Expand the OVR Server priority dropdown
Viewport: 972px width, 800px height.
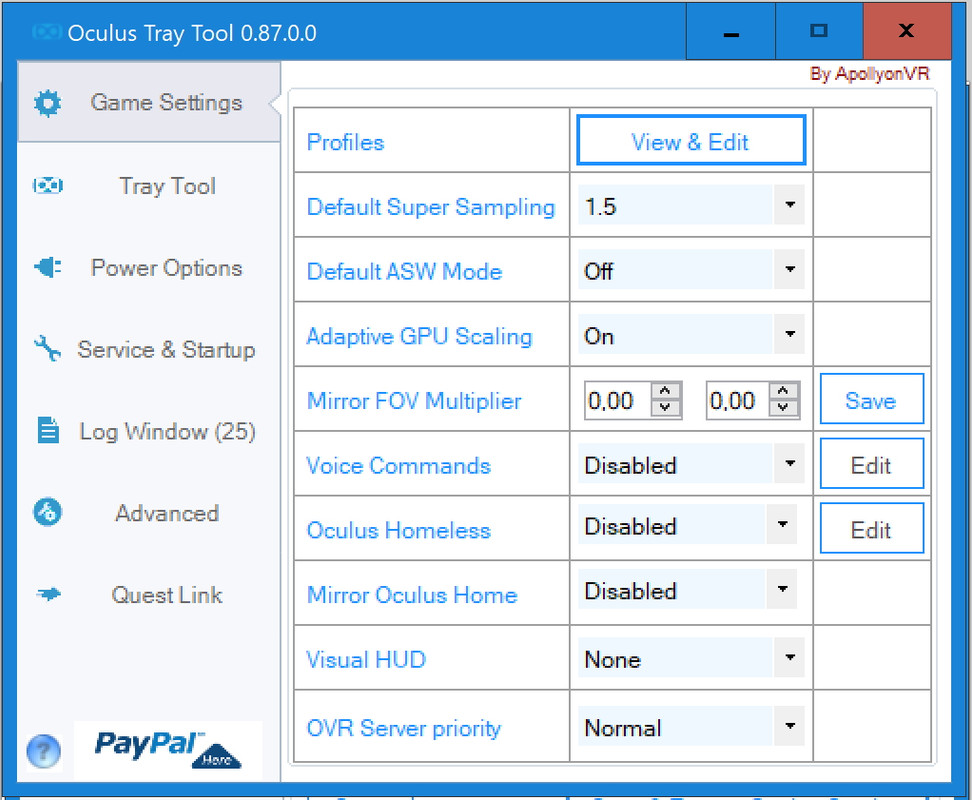pos(790,726)
